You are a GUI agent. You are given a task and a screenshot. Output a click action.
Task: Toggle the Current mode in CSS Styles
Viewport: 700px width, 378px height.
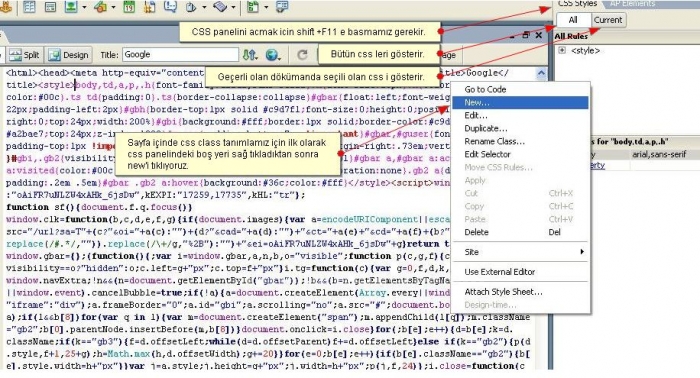608,20
